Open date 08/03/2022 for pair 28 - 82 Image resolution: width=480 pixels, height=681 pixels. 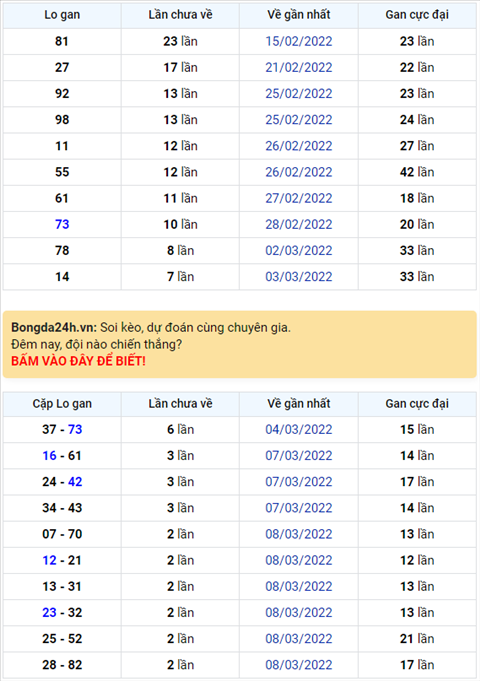(x=299, y=665)
